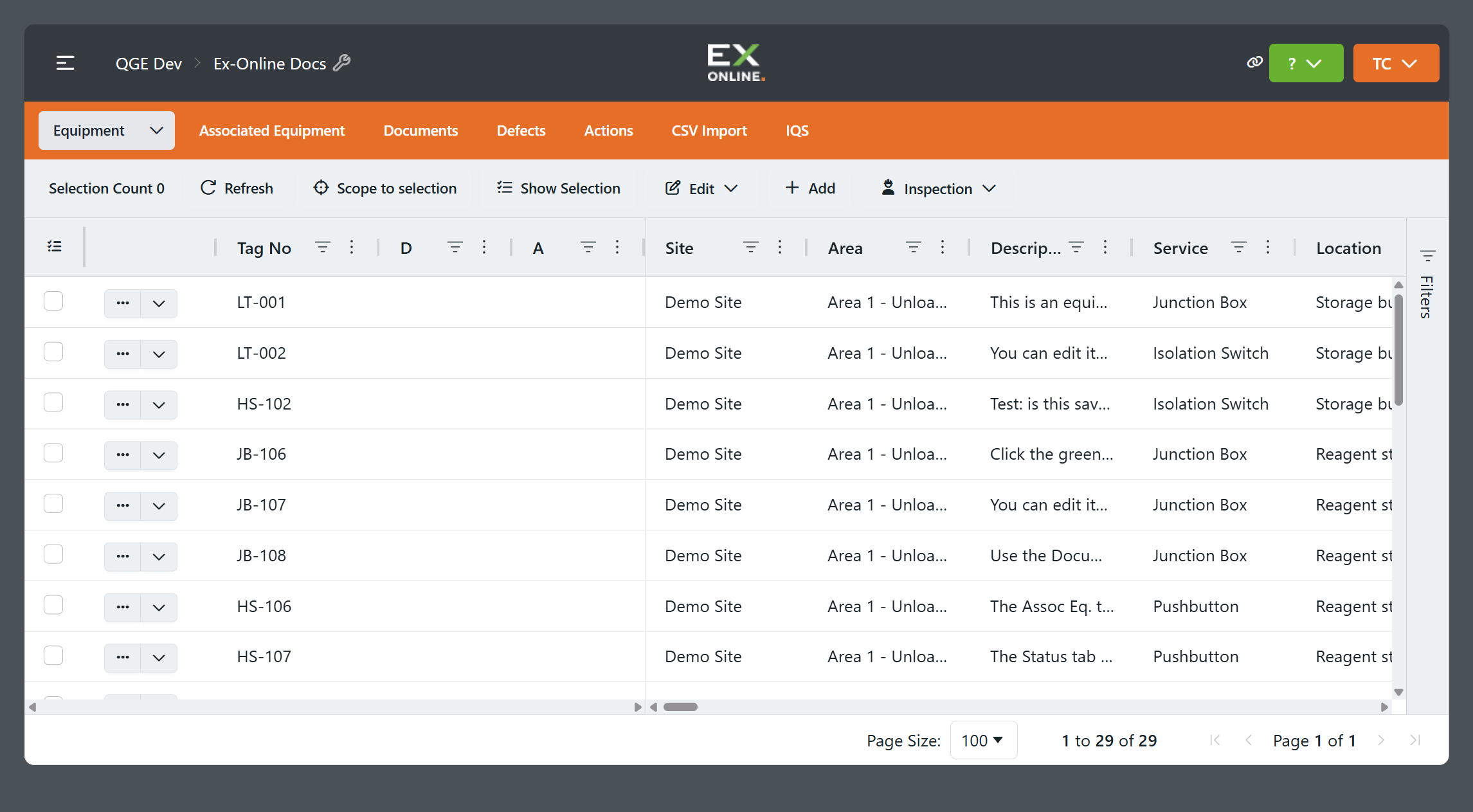Open the Page Size 100 dropdown

coord(983,741)
